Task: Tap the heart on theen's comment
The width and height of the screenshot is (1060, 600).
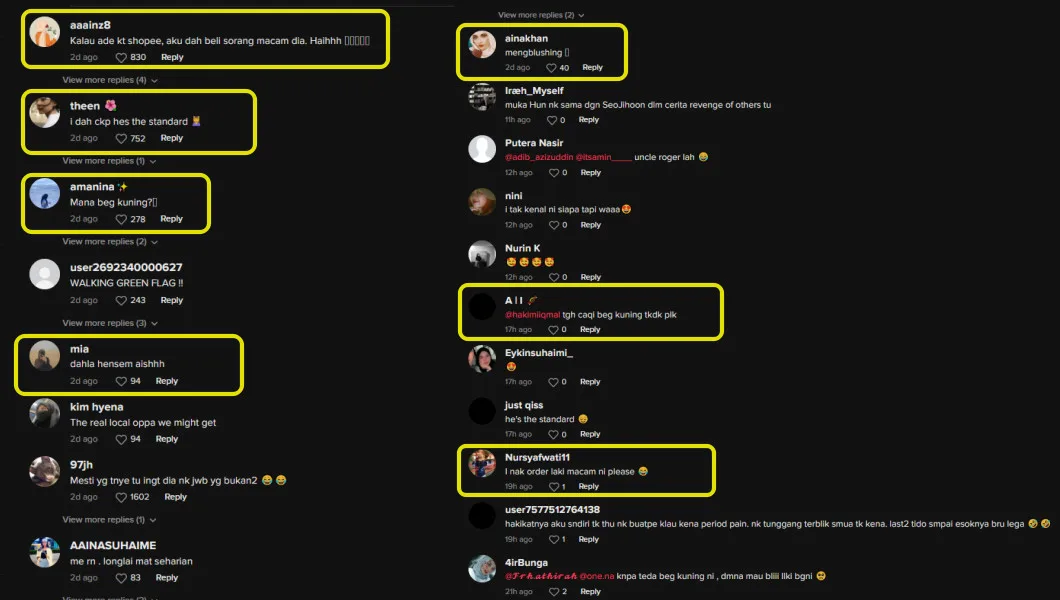Action: 121,139
